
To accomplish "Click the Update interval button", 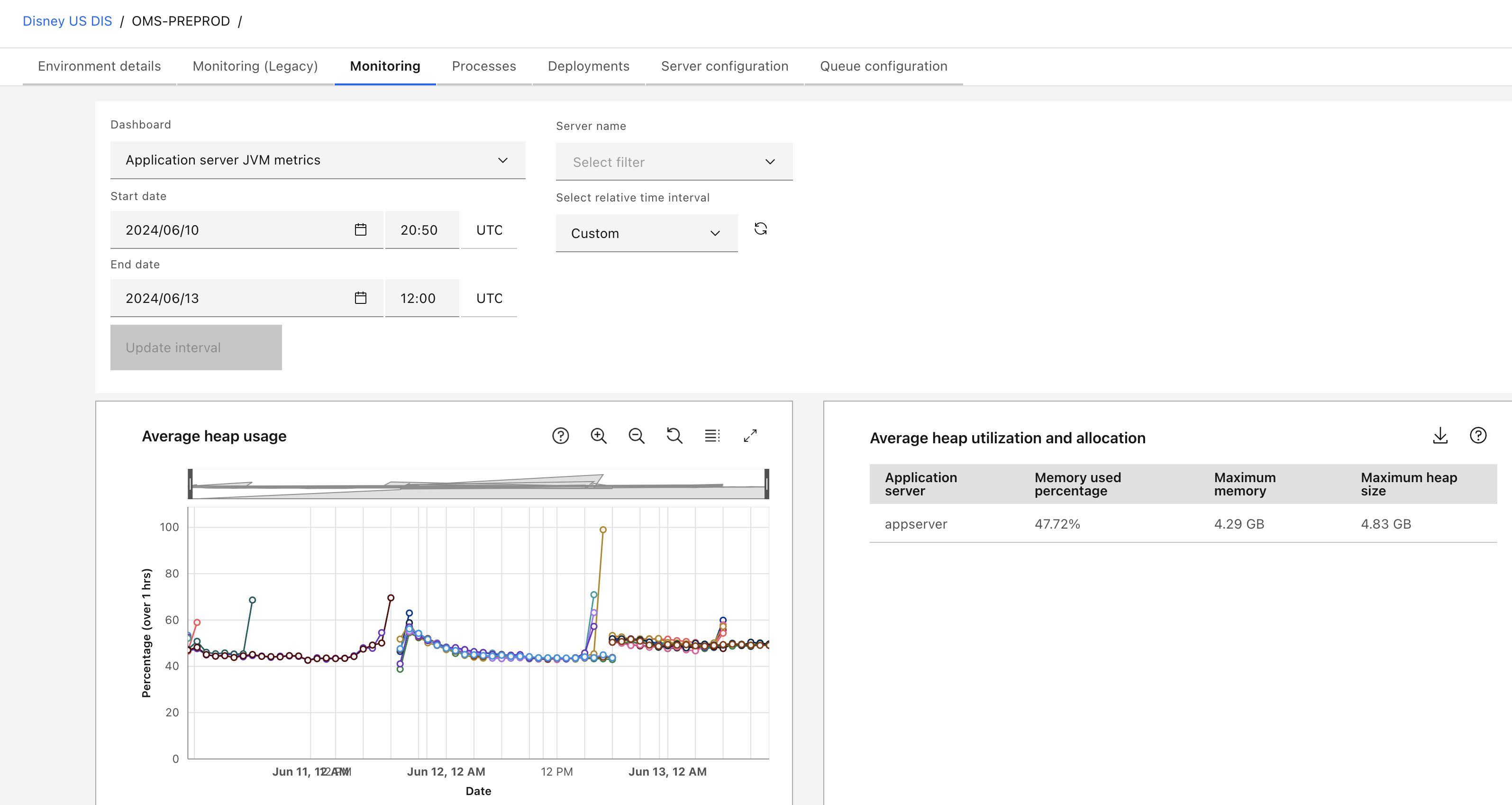I will click(196, 348).
